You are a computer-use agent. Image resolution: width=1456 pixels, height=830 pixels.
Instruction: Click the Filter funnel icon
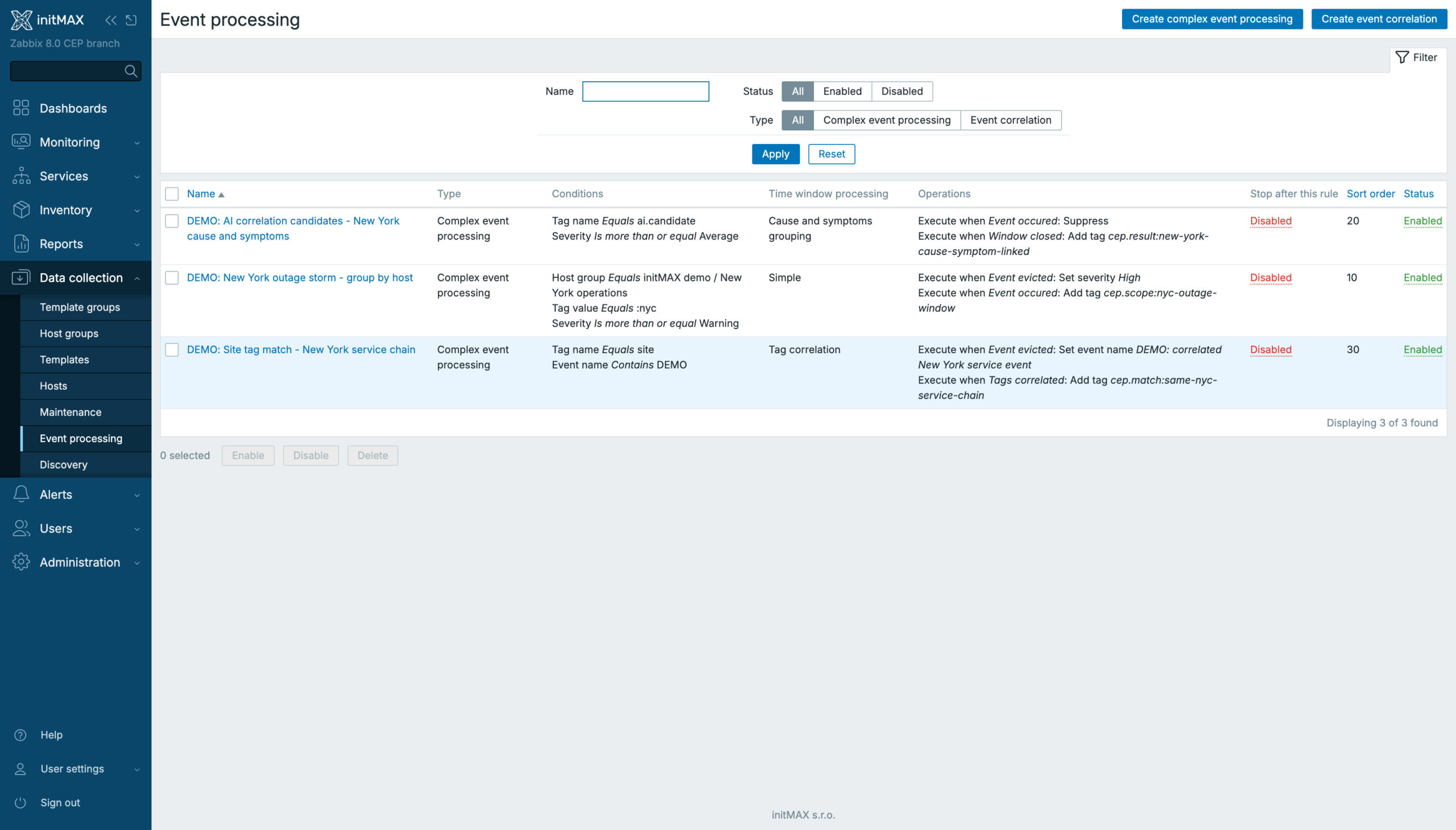[x=1402, y=57]
